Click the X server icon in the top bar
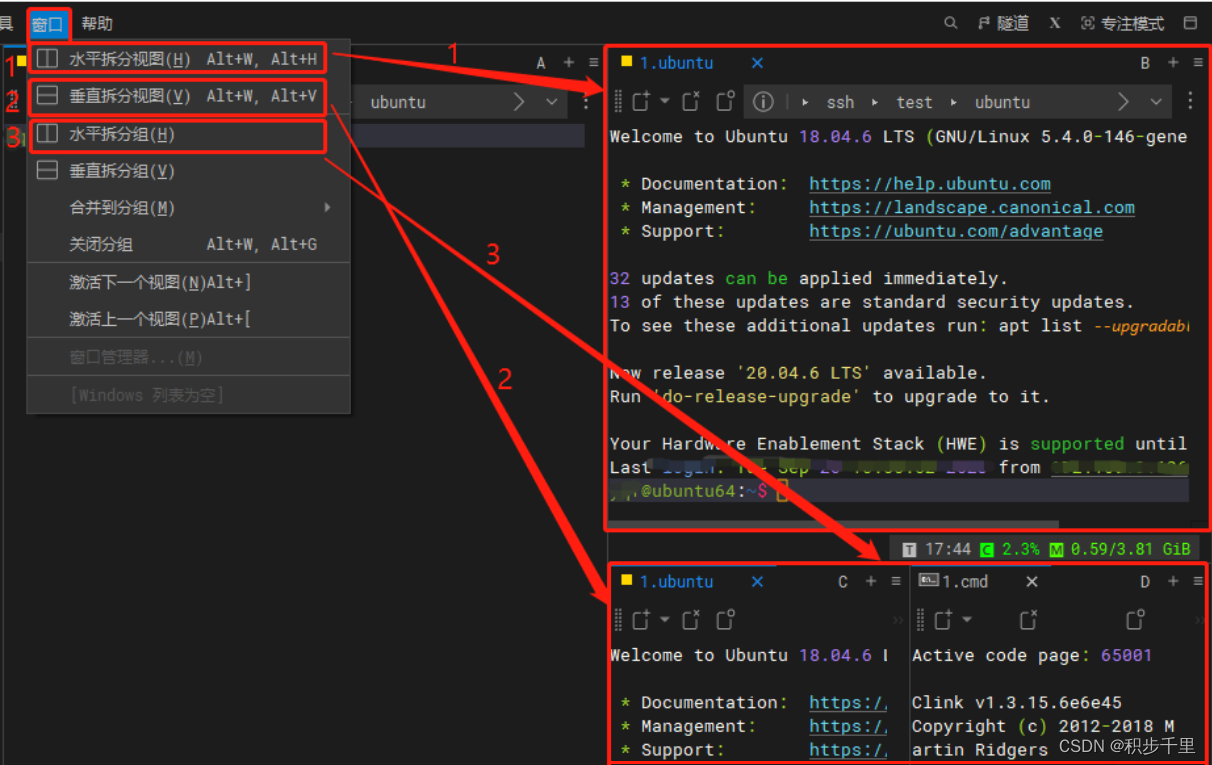The image size is (1212, 765). pos(1055,23)
